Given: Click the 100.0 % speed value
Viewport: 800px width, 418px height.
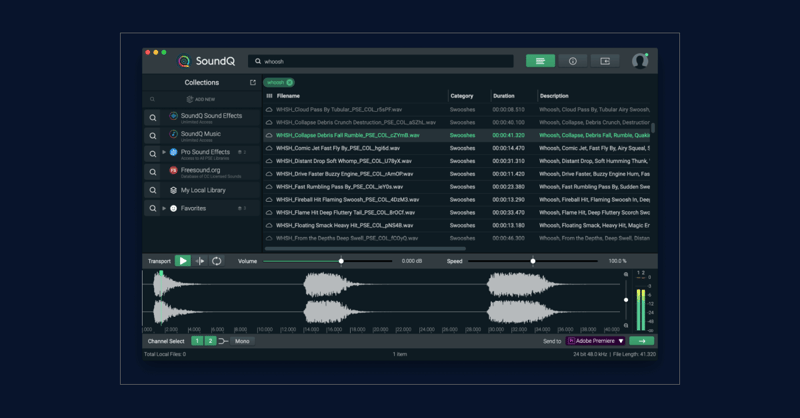Looking at the screenshot, I should click(x=617, y=261).
